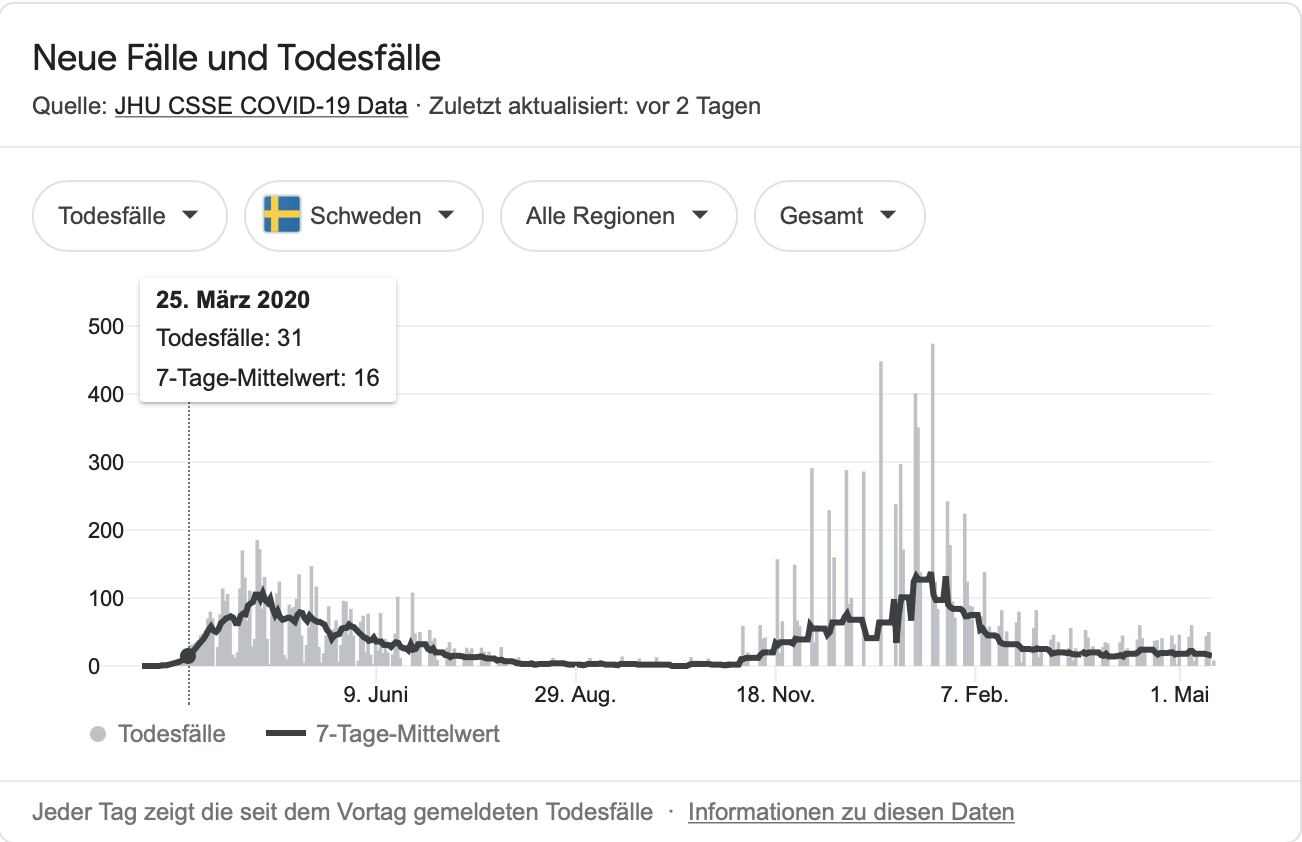Image resolution: width=1302 pixels, height=842 pixels.
Task: Click the Swedish flag icon
Action: 282,215
